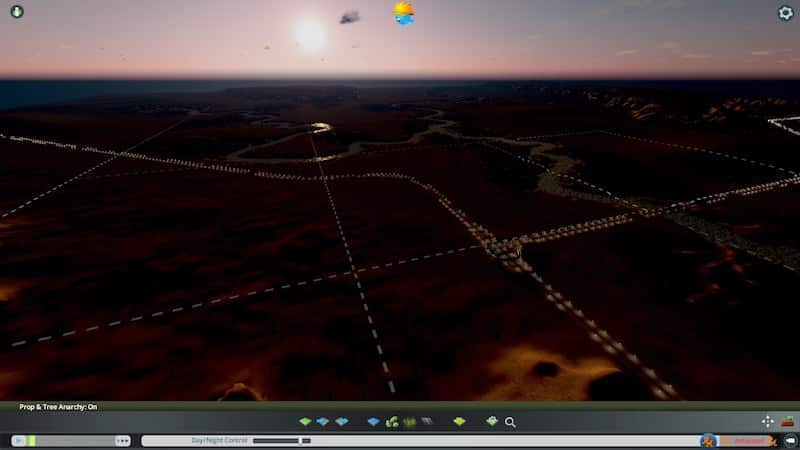This screenshot has width=800, height=450.
Task: Click the map settings icon with green tile
Action: point(492,422)
